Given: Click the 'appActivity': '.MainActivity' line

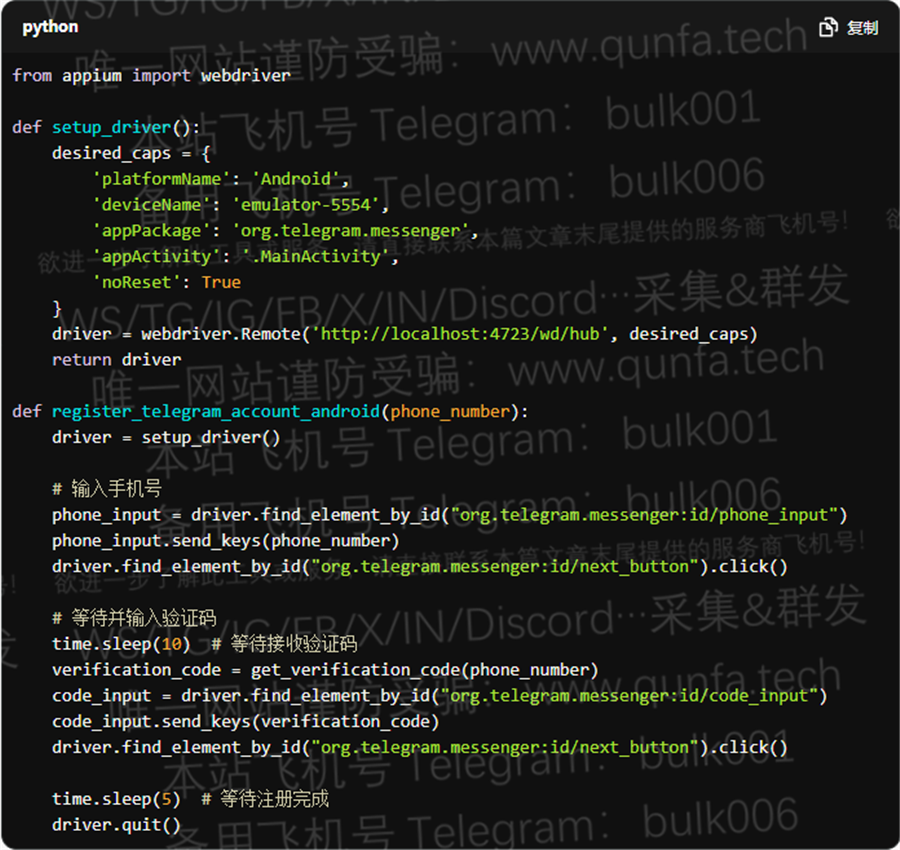Looking at the screenshot, I should (x=246, y=257).
